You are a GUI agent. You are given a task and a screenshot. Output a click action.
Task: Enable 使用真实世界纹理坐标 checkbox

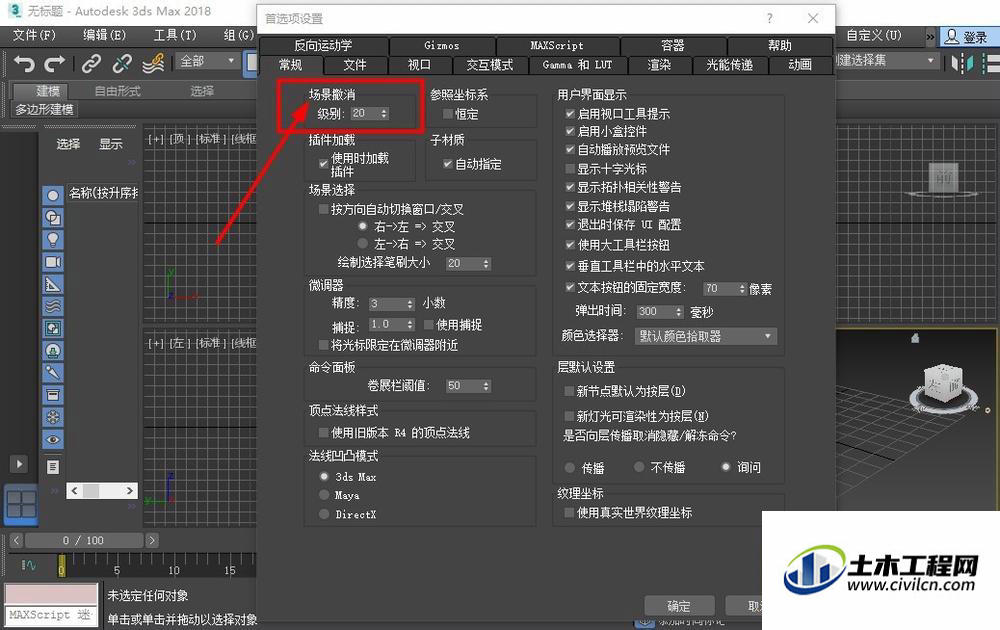point(570,512)
